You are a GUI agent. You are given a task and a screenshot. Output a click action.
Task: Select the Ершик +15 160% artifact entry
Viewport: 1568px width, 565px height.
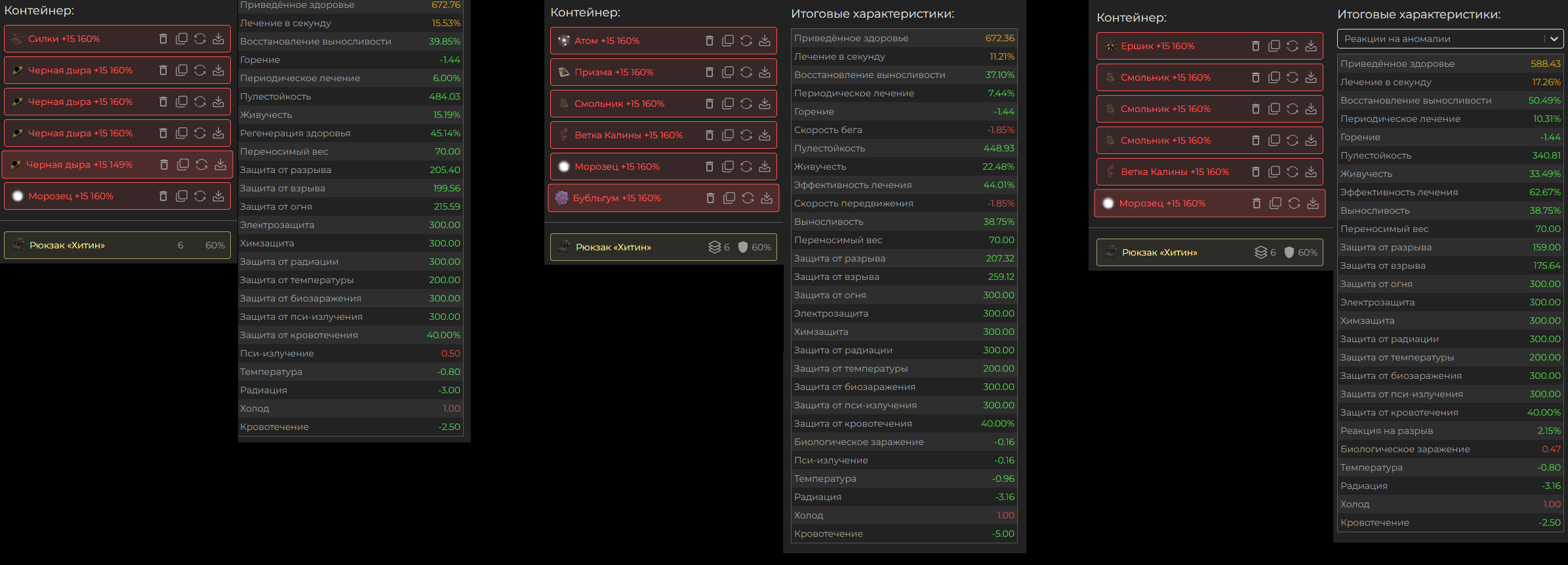pyautogui.click(x=1157, y=46)
